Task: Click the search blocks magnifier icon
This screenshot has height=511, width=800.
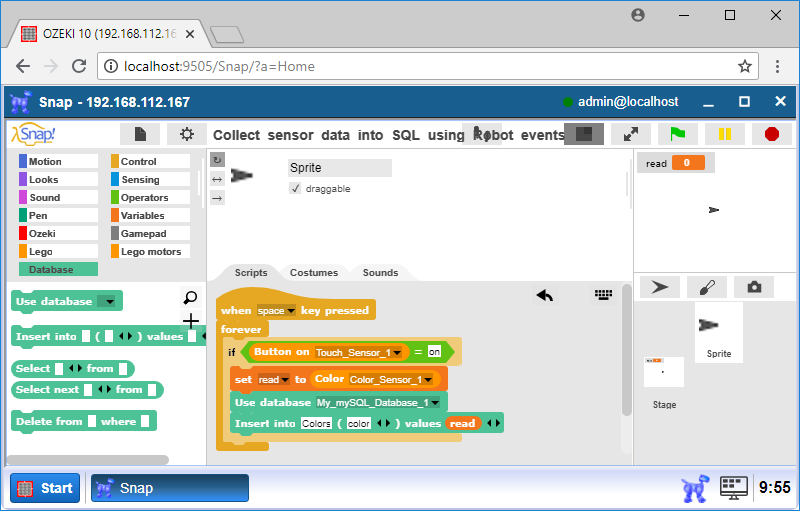Action: 190,297
